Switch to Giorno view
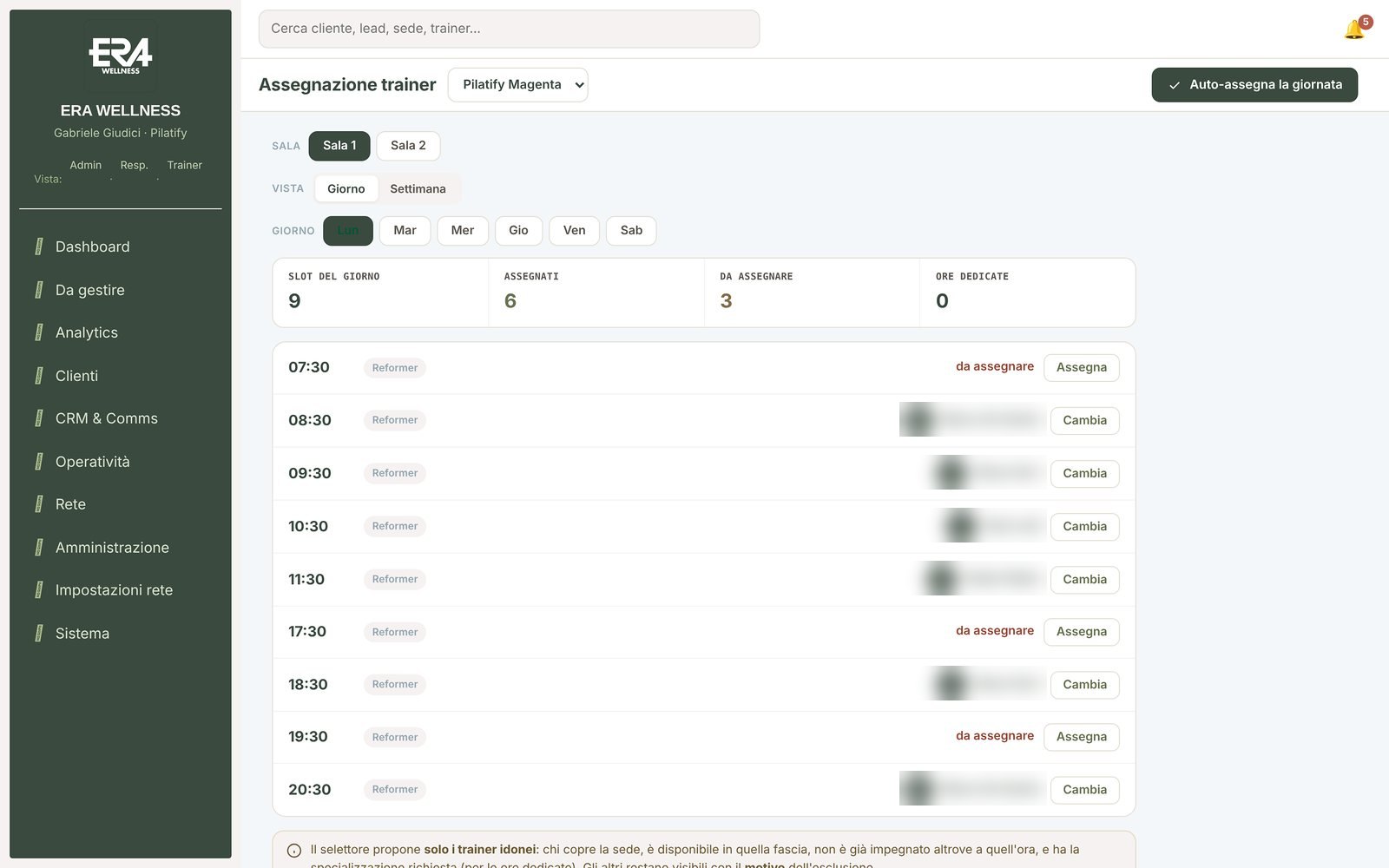Viewport: 1389px width, 868px height. click(x=346, y=189)
